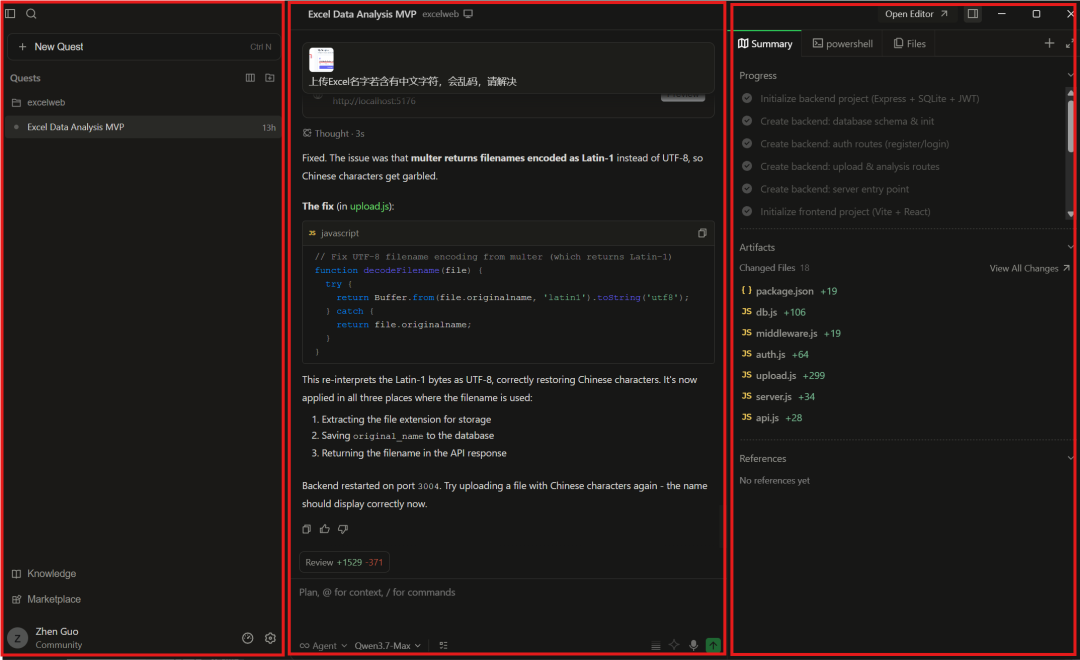Click the Zhen Guo user avatar
This screenshot has width=1080, height=660.
[x=17, y=638]
